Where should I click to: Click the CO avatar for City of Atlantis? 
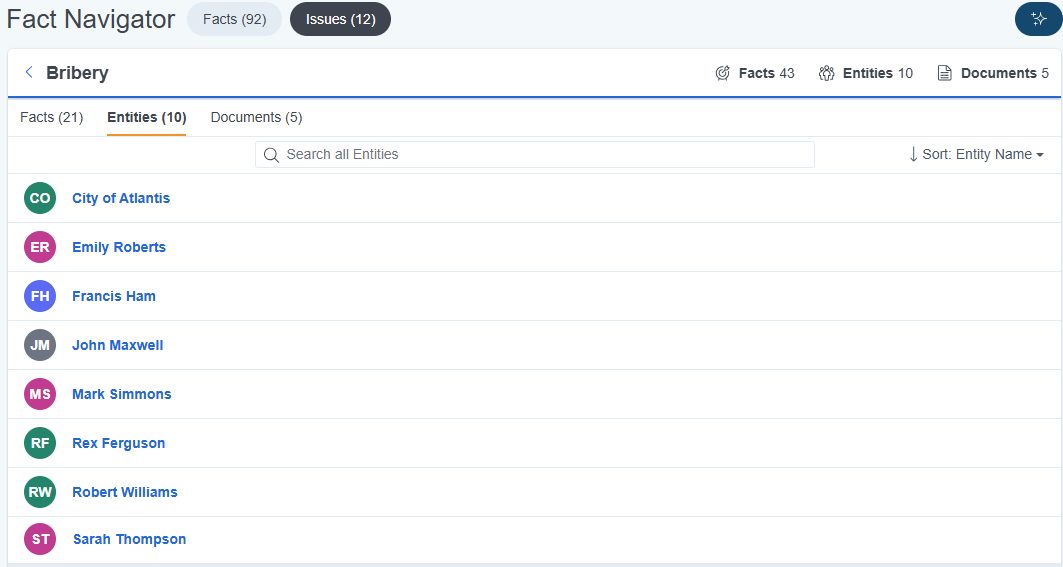pos(40,198)
